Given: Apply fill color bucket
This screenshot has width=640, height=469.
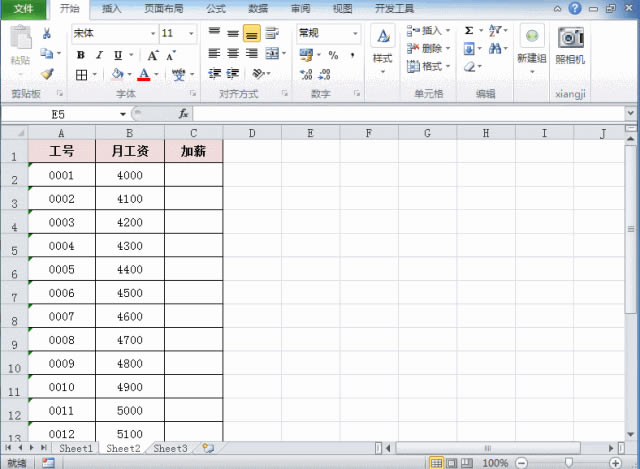Looking at the screenshot, I should click(118, 74).
